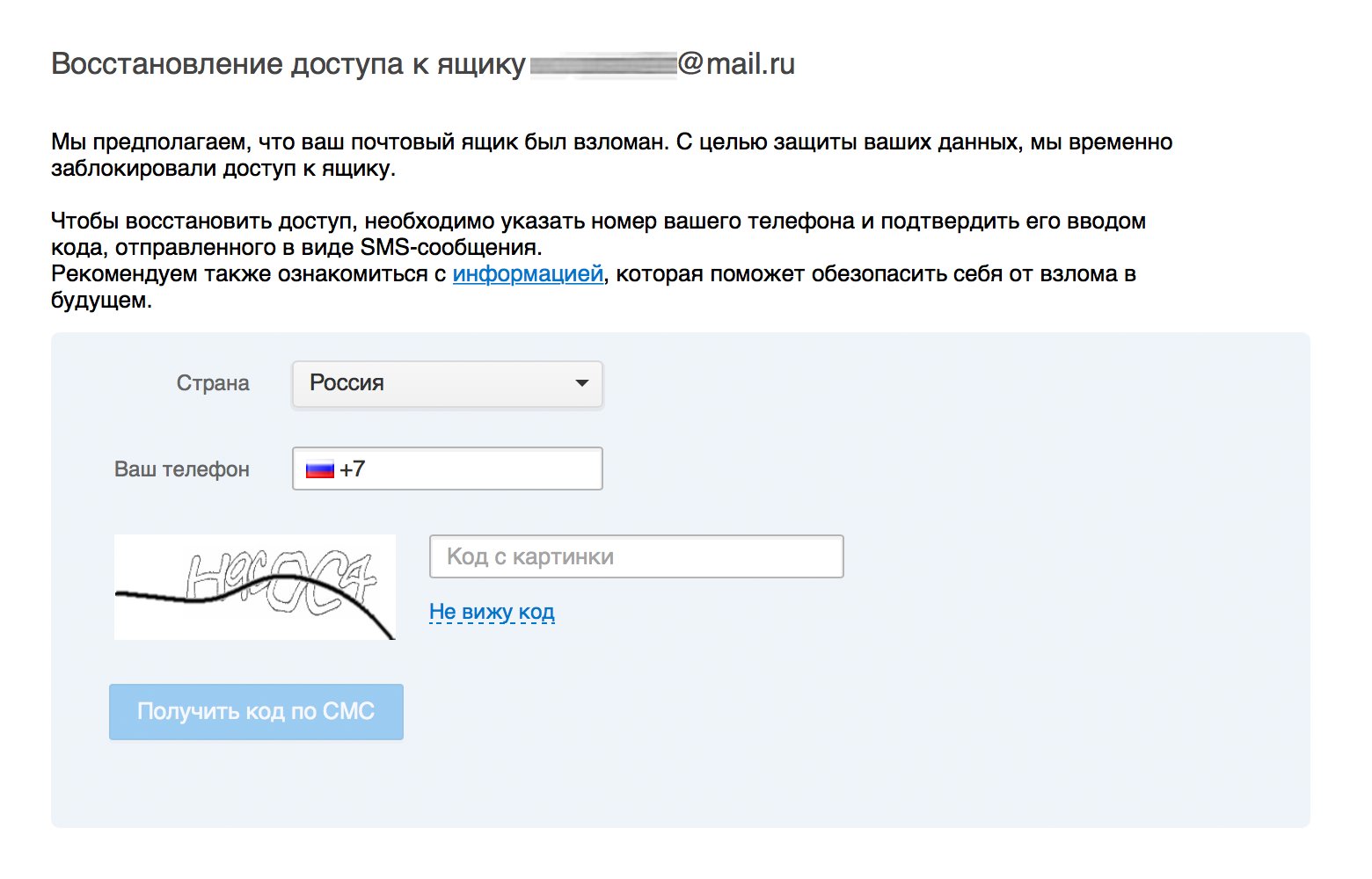Click the "Восстановление доступа к ящику" heading

click(x=288, y=64)
